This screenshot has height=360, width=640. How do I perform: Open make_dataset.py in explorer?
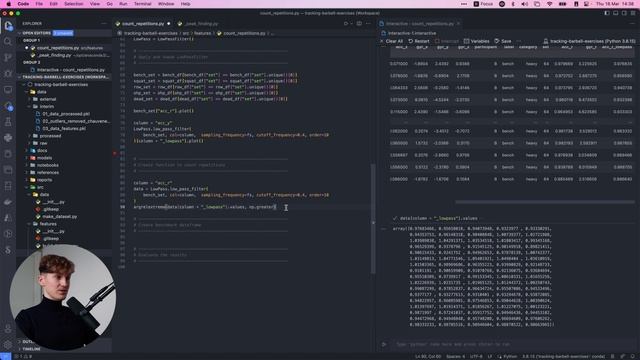click(60, 217)
